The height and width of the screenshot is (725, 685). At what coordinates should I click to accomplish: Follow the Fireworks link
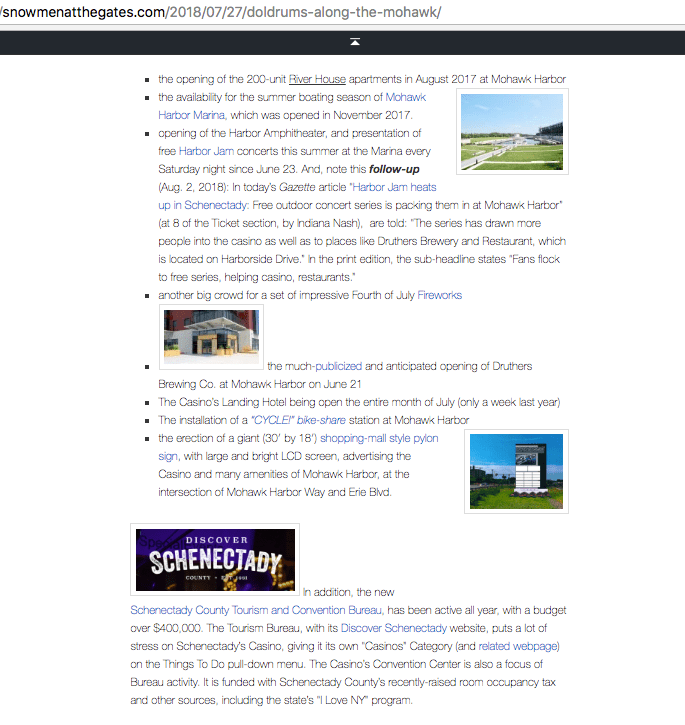pyautogui.click(x=439, y=295)
